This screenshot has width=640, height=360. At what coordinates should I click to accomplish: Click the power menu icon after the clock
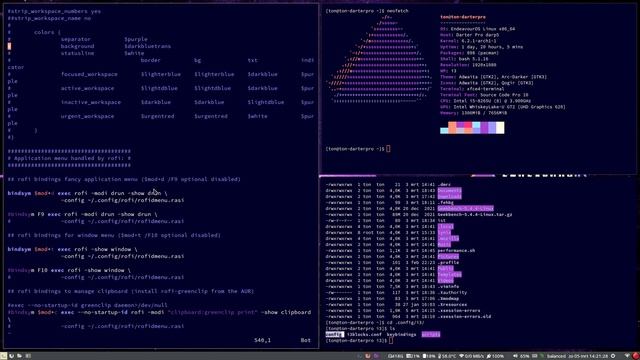tap(613, 356)
